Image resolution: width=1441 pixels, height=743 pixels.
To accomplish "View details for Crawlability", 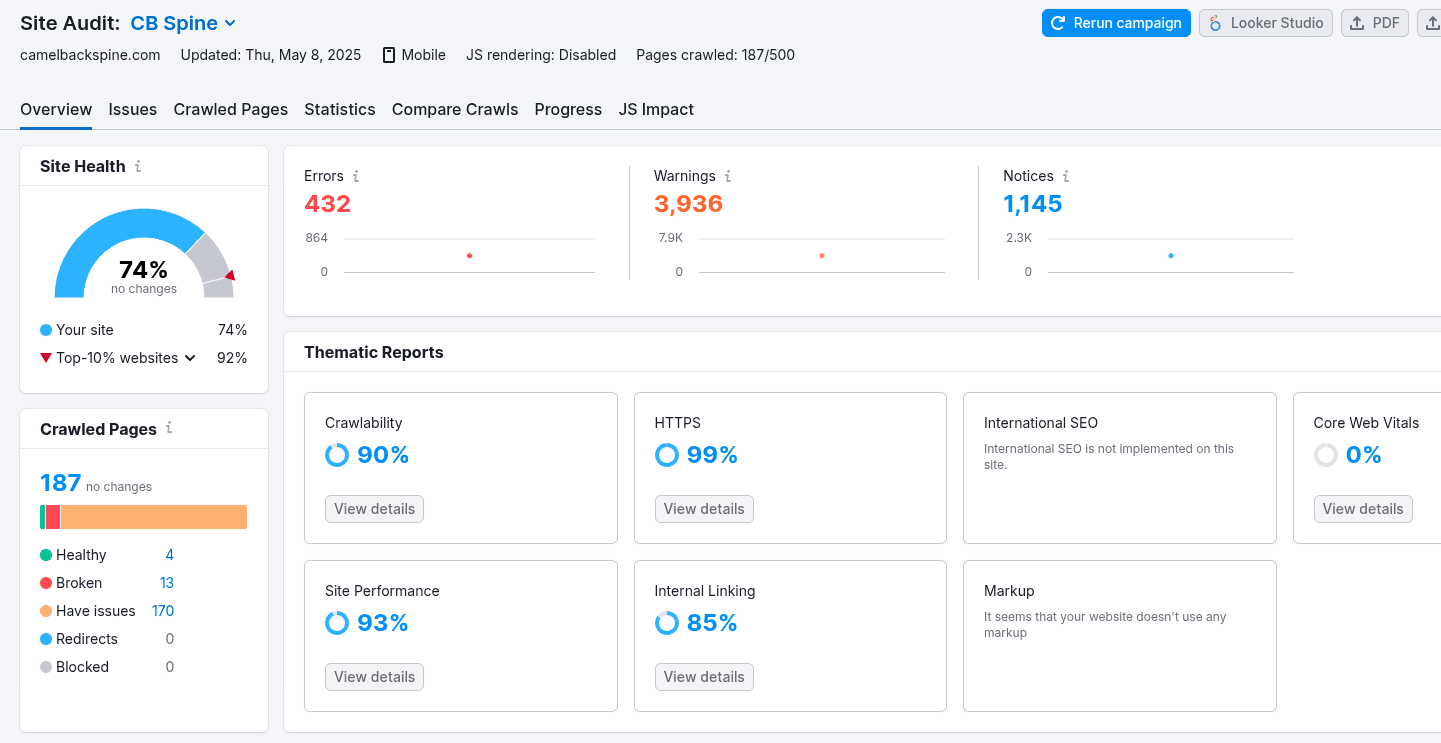I will (374, 509).
